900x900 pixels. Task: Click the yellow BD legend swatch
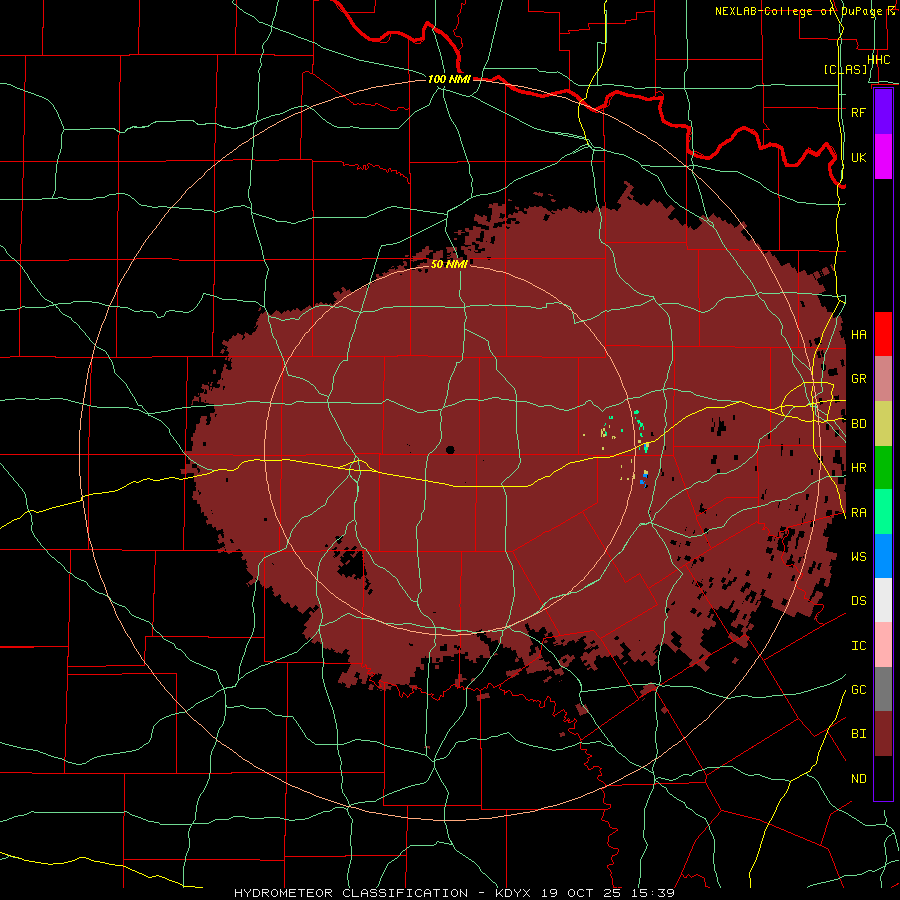pyautogui.click(x=883, y=423)
